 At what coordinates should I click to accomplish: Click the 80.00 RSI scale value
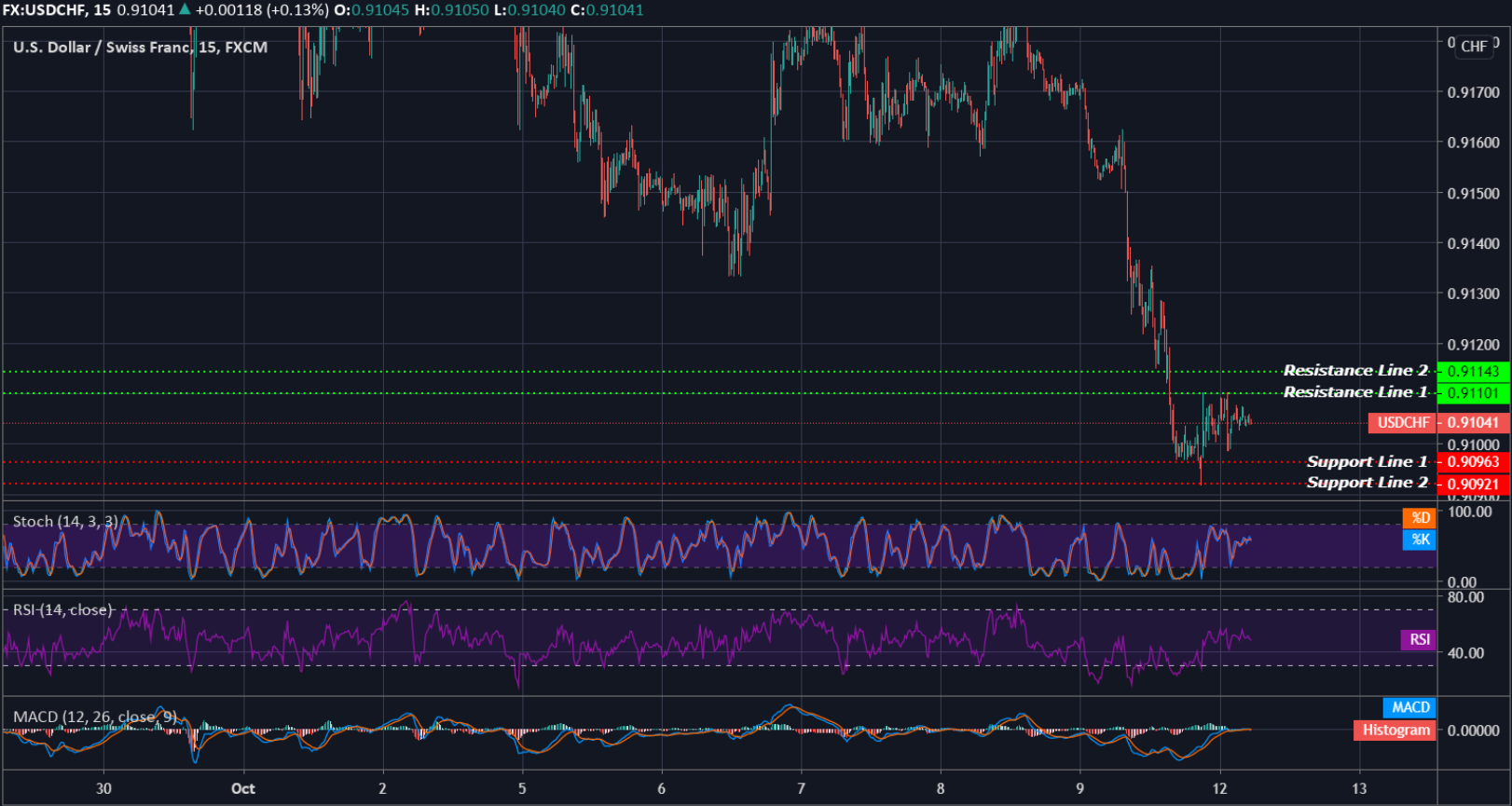tap(1465, 597)
